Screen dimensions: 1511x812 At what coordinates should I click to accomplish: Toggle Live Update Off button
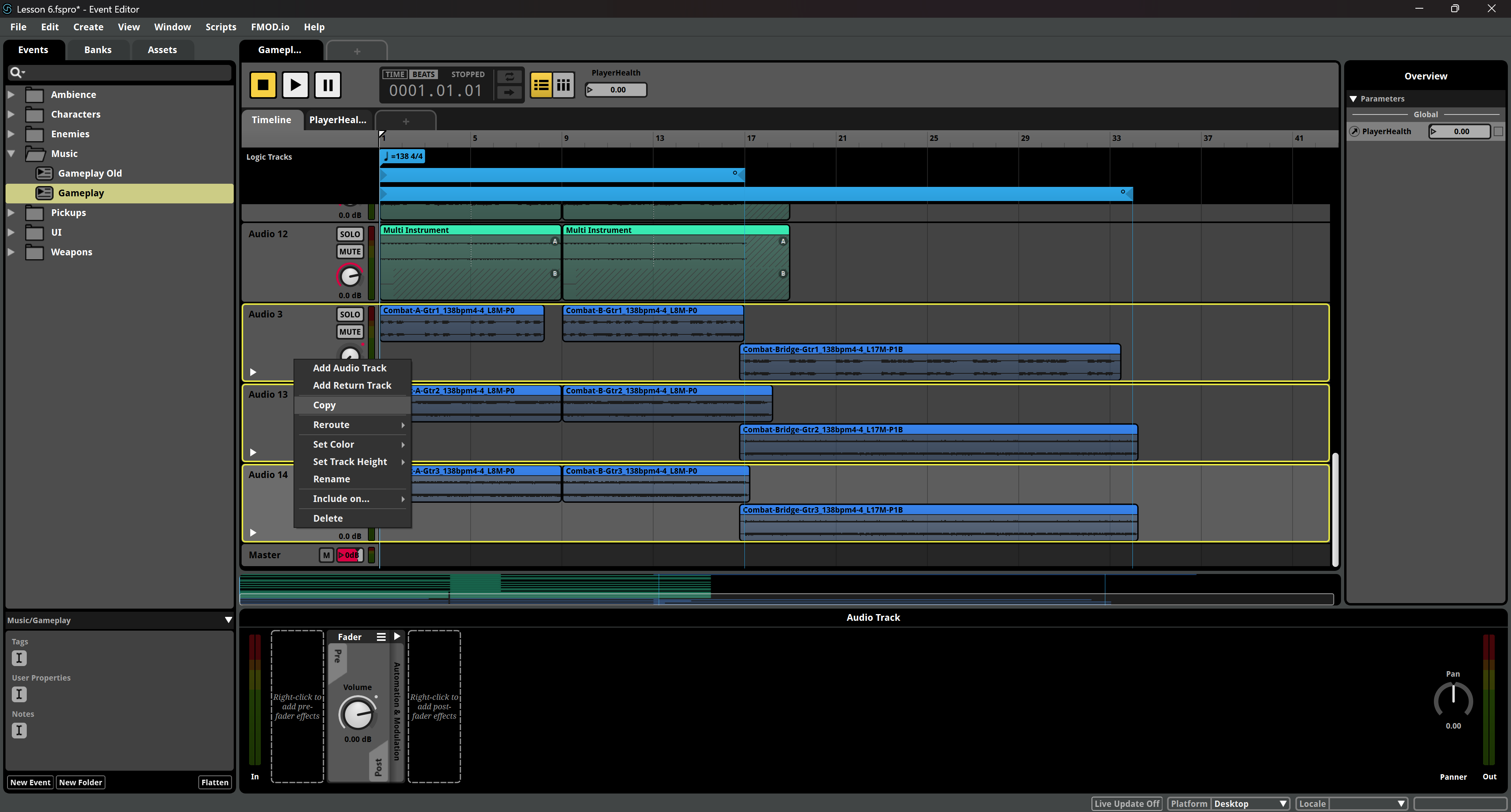[1126, 804]
